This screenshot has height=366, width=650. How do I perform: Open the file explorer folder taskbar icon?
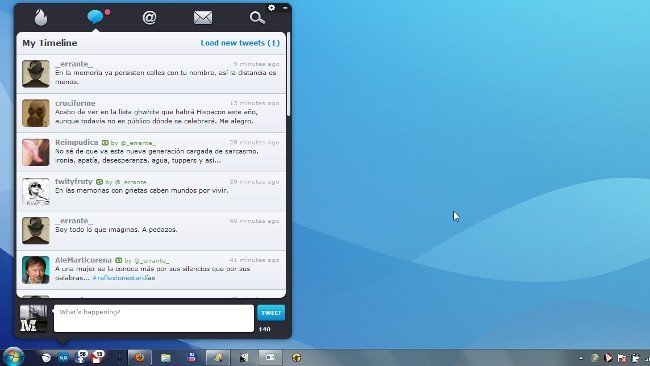click(166, 358)
